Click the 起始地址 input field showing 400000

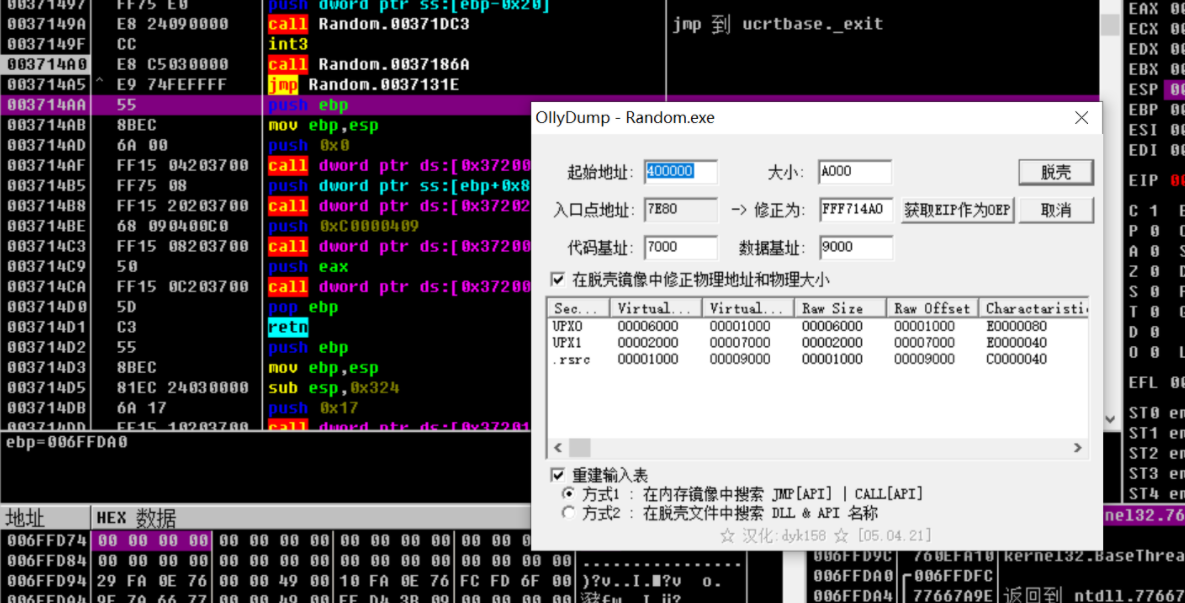682,172
